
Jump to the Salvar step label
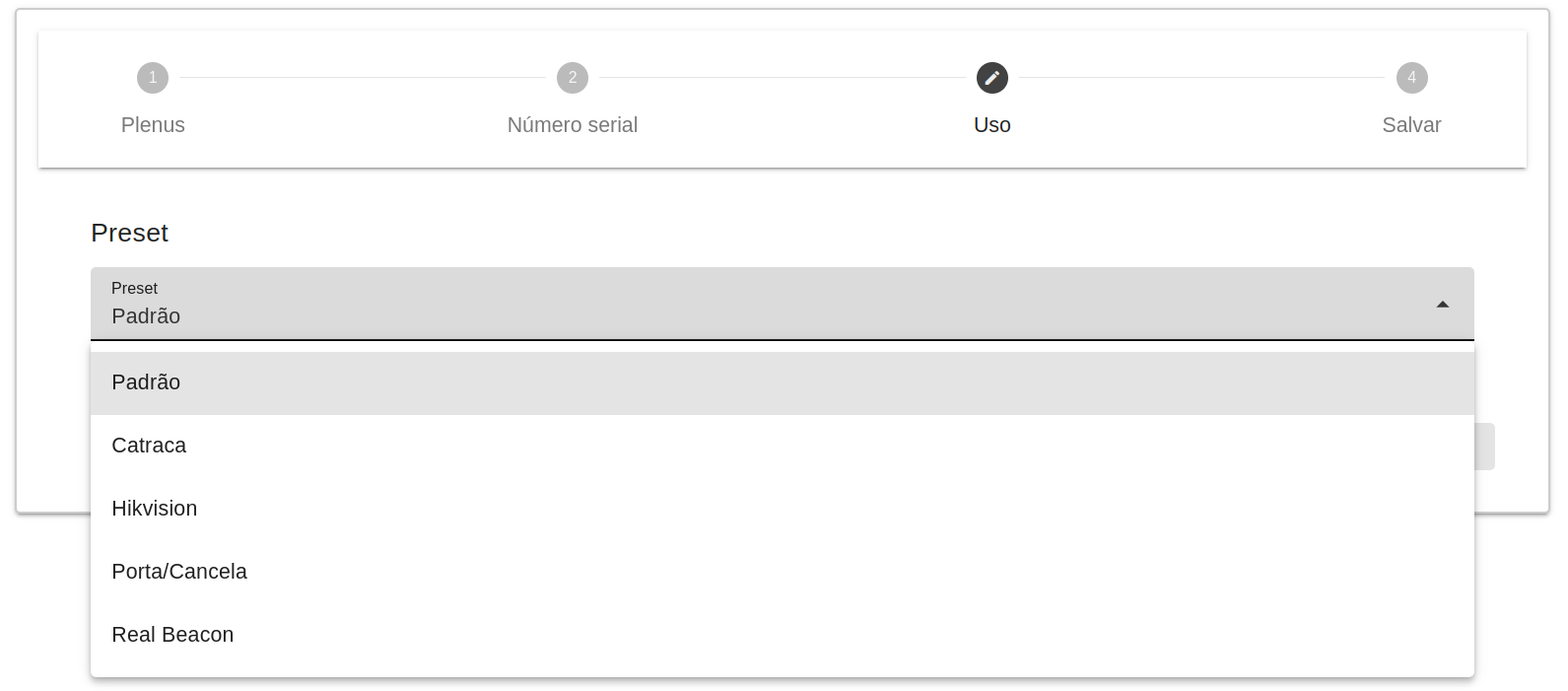point(1411,125)
